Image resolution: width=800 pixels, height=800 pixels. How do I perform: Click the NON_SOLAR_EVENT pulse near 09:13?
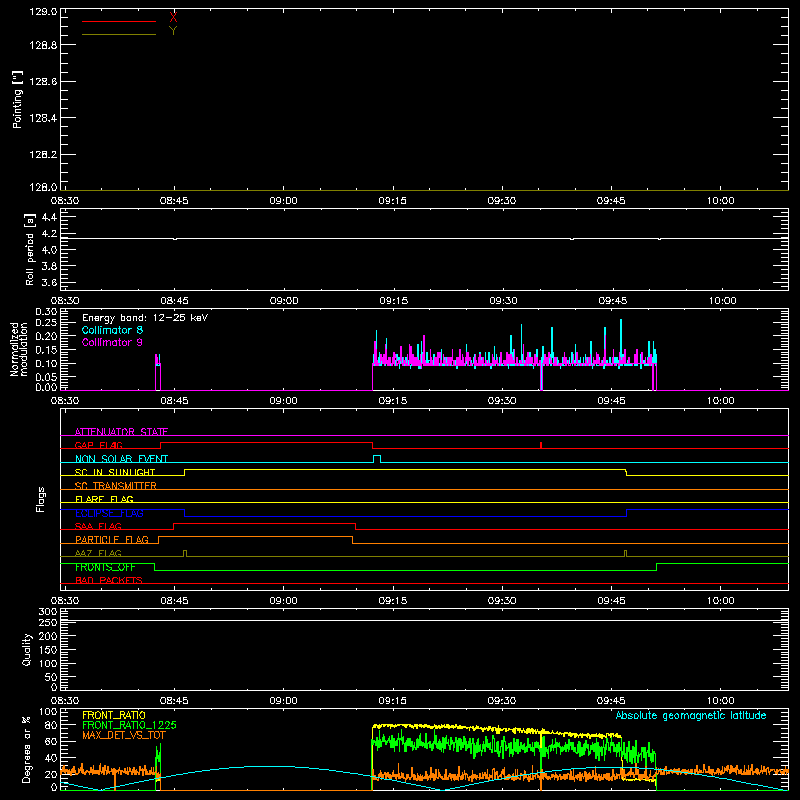[x=377, y=459]
